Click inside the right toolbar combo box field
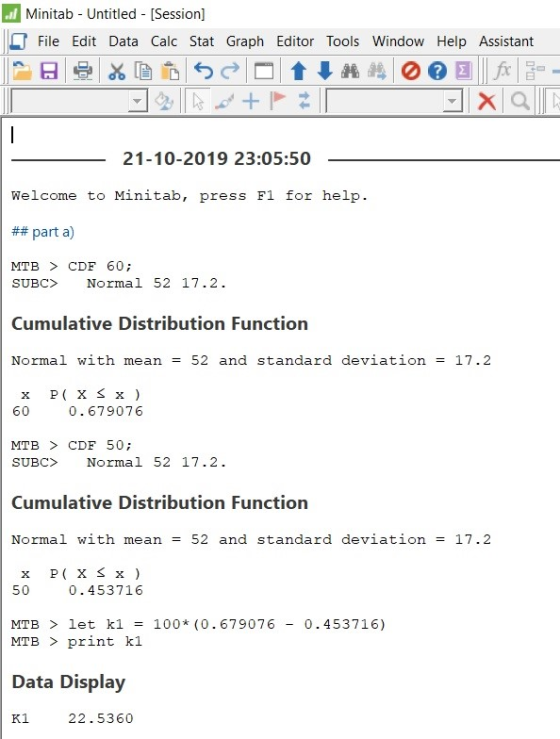Viewport: 560px width, 739px height. coord(385,101)
